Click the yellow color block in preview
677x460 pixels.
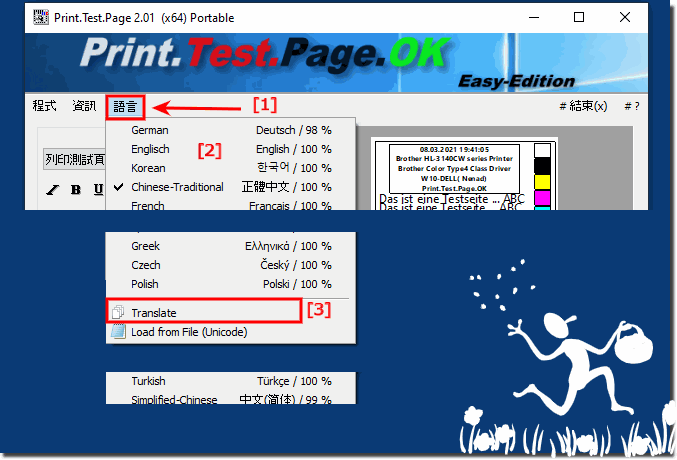click(542, 182)
